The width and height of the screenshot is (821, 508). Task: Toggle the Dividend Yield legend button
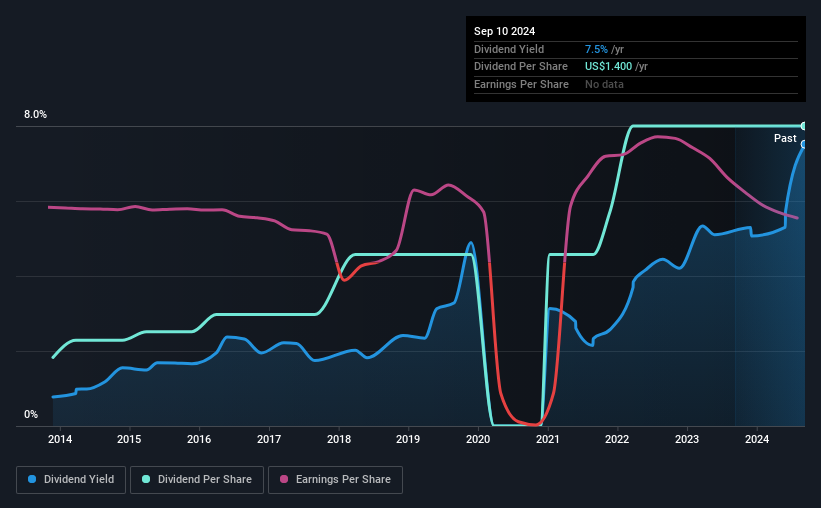(71, 480)
